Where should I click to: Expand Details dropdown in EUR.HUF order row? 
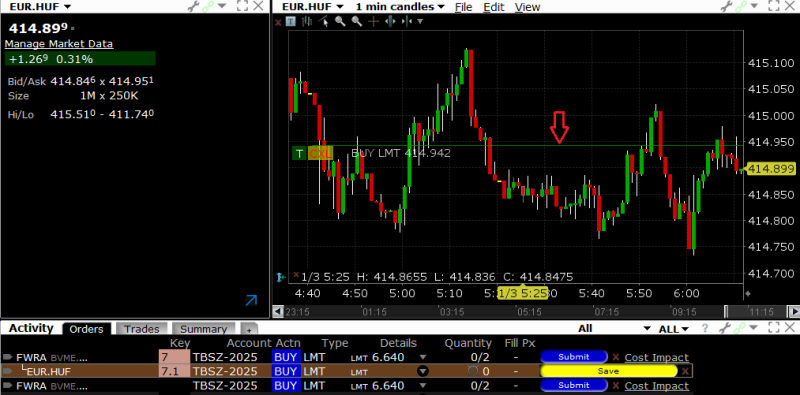click(423, 372)
